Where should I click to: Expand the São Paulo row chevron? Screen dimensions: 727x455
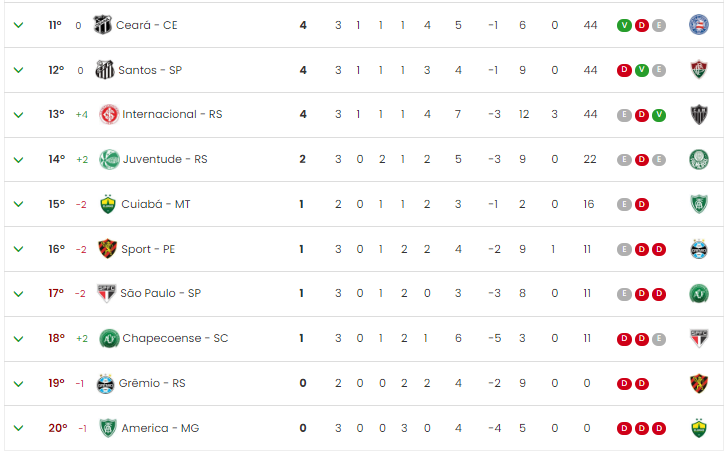(19, 294)
